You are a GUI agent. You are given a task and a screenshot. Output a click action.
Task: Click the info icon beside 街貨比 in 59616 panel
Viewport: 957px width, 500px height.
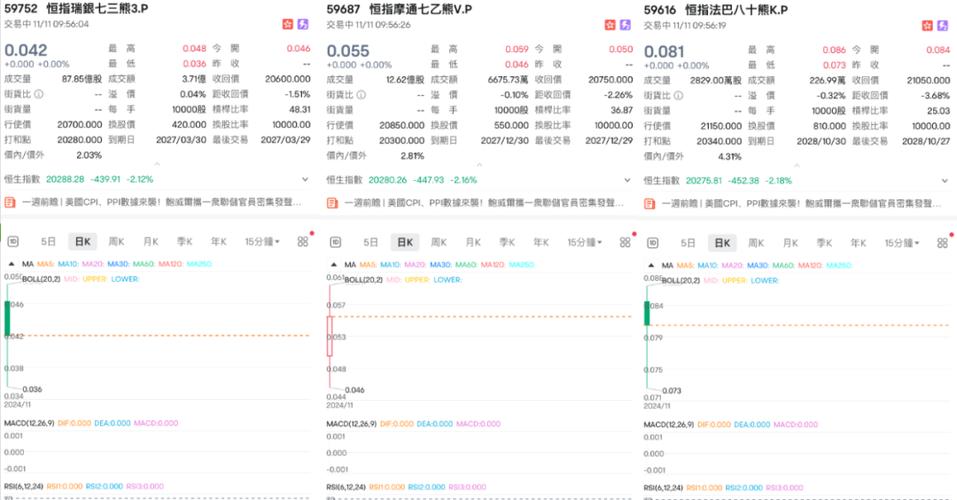(678, 95)
